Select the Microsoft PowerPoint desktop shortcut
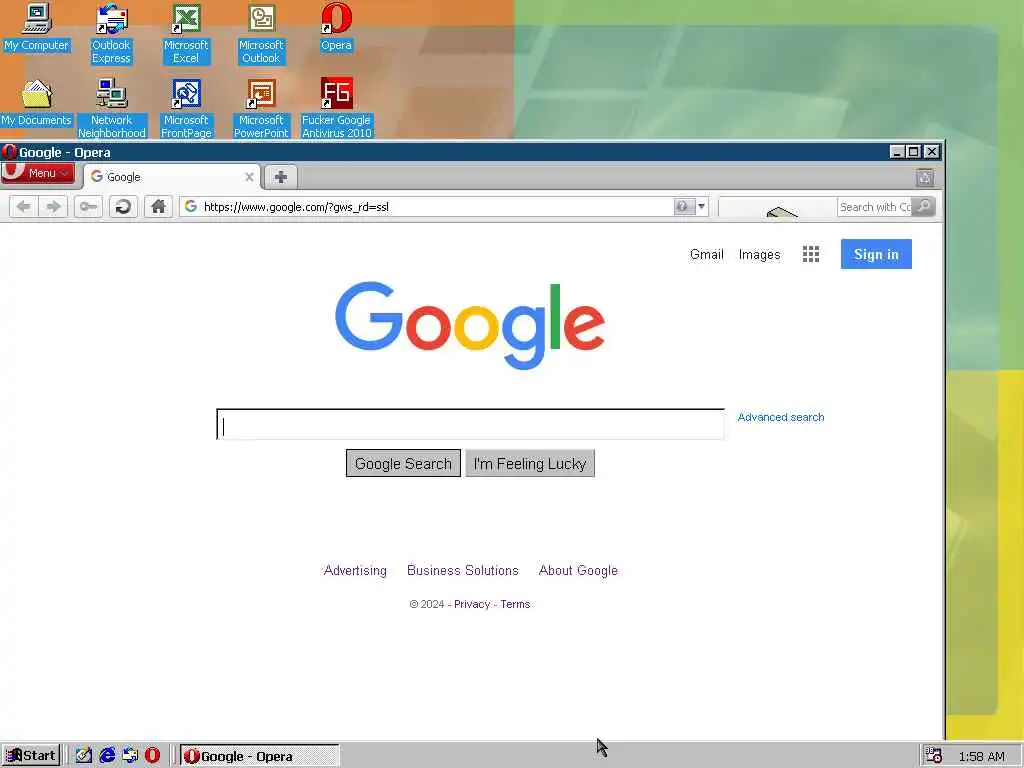This screenshot has width=1024, height=768. [261, 108]
